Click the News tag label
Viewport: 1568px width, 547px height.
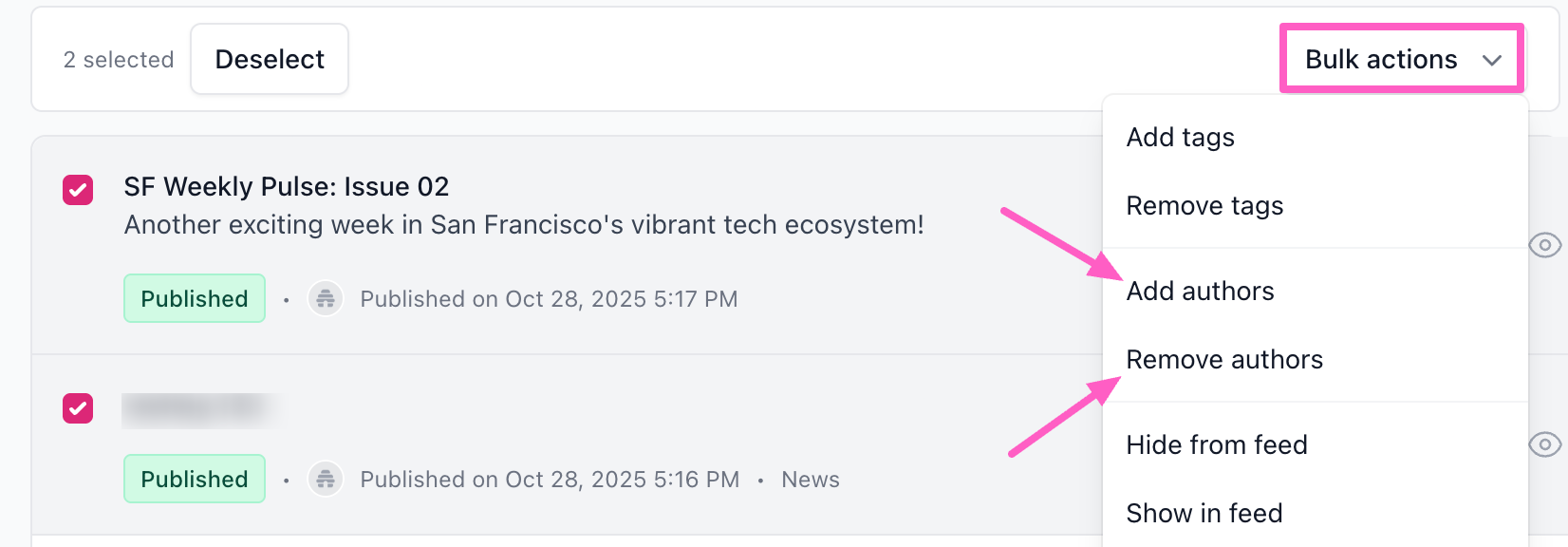(810, 480)
